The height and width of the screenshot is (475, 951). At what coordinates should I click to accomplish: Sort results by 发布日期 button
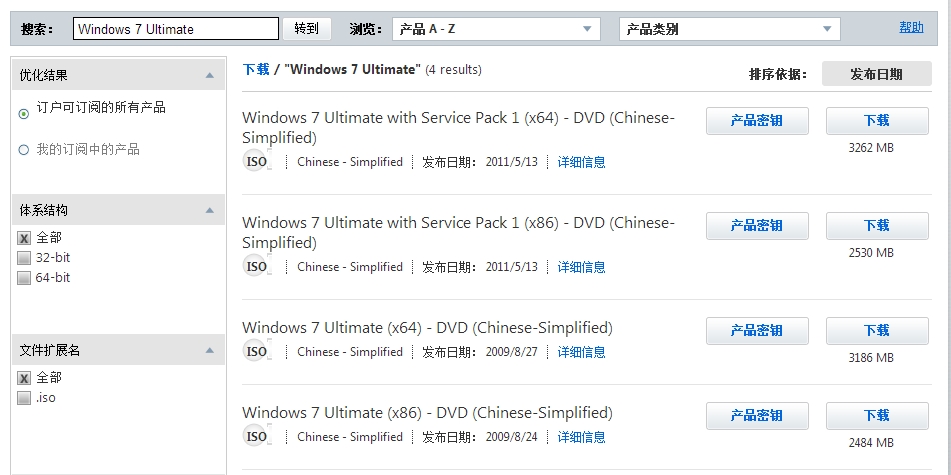pos(876,74)
